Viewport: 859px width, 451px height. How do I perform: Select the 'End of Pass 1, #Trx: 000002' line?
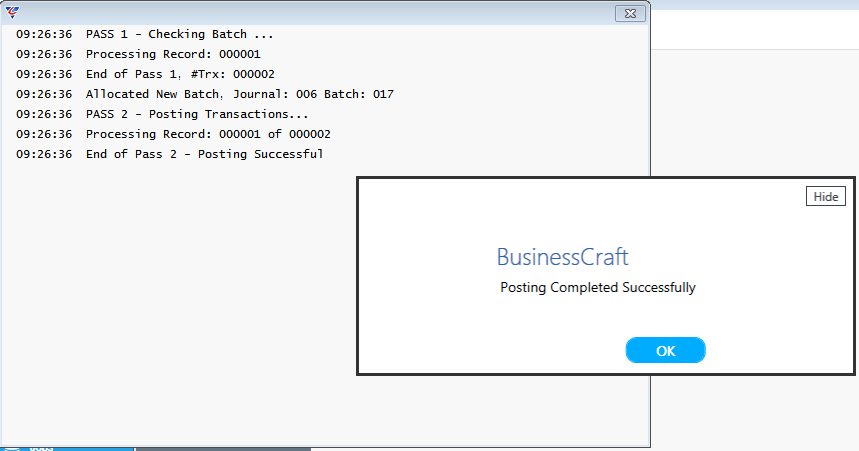(x=145, y=74)
